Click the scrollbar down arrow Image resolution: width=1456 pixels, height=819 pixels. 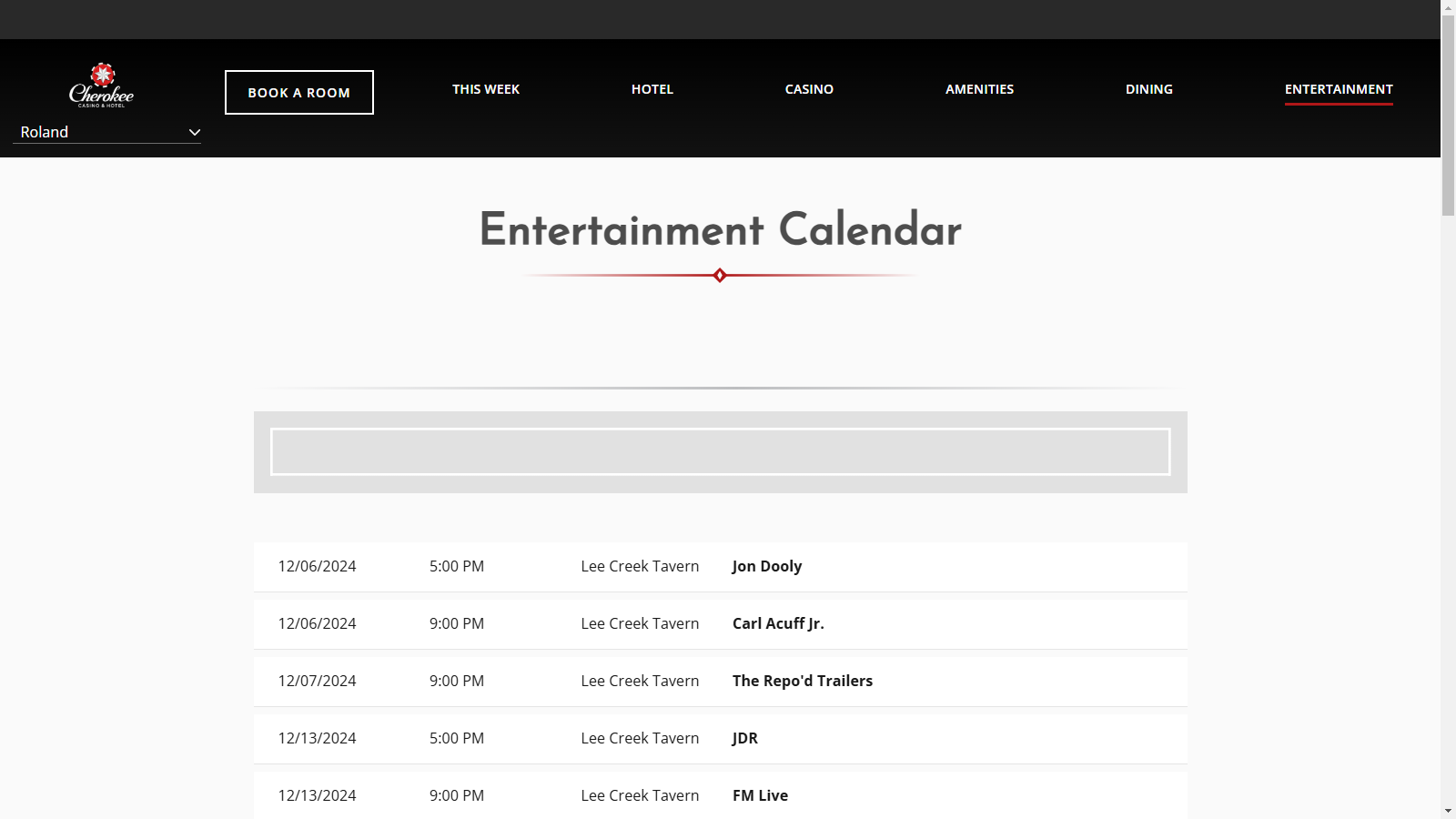(1448, 811)
